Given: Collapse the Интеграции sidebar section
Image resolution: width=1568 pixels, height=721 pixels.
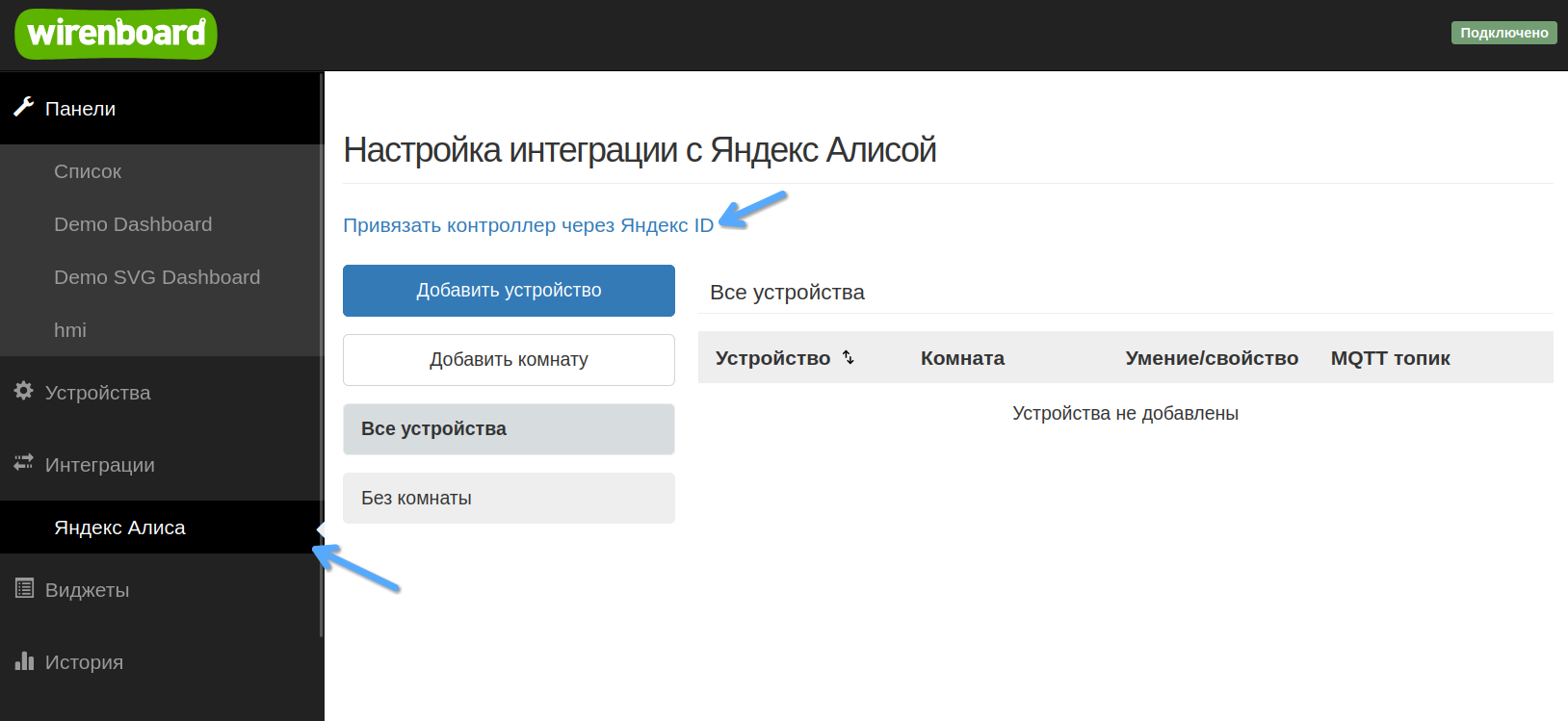Looking at the screenshot, I should point(99,465).
